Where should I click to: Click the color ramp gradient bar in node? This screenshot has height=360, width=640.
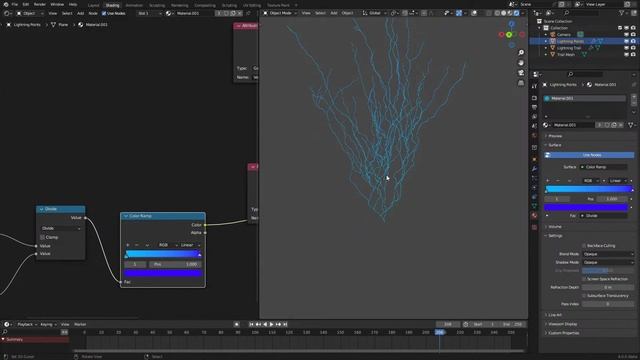click(x=162, y=254)
